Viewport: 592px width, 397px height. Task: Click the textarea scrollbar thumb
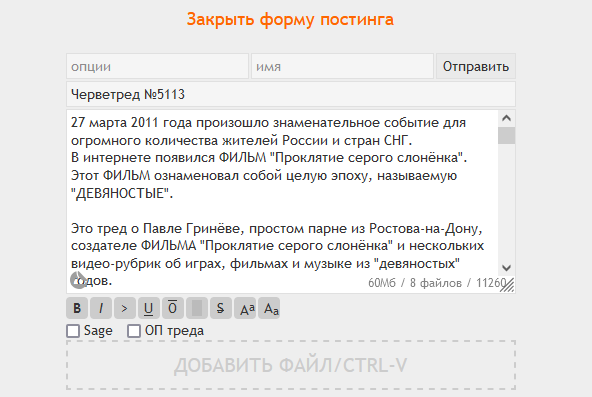[x=506, y=135]
